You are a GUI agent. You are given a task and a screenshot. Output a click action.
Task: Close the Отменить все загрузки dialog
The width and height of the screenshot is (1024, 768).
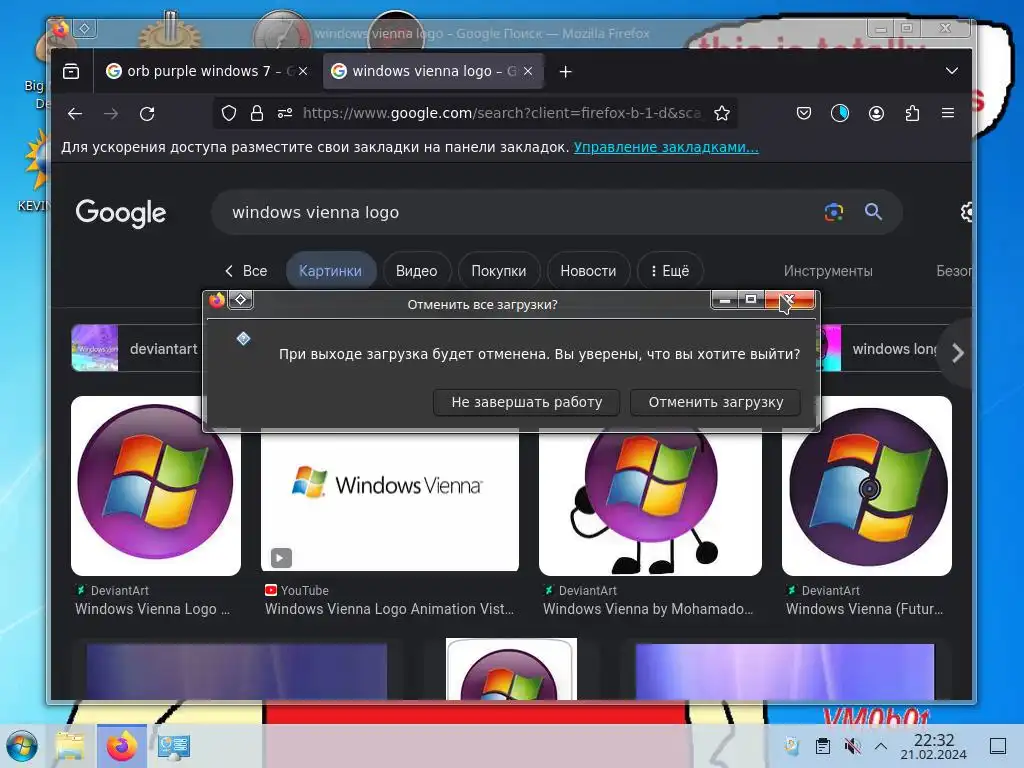tap(789, 300)
